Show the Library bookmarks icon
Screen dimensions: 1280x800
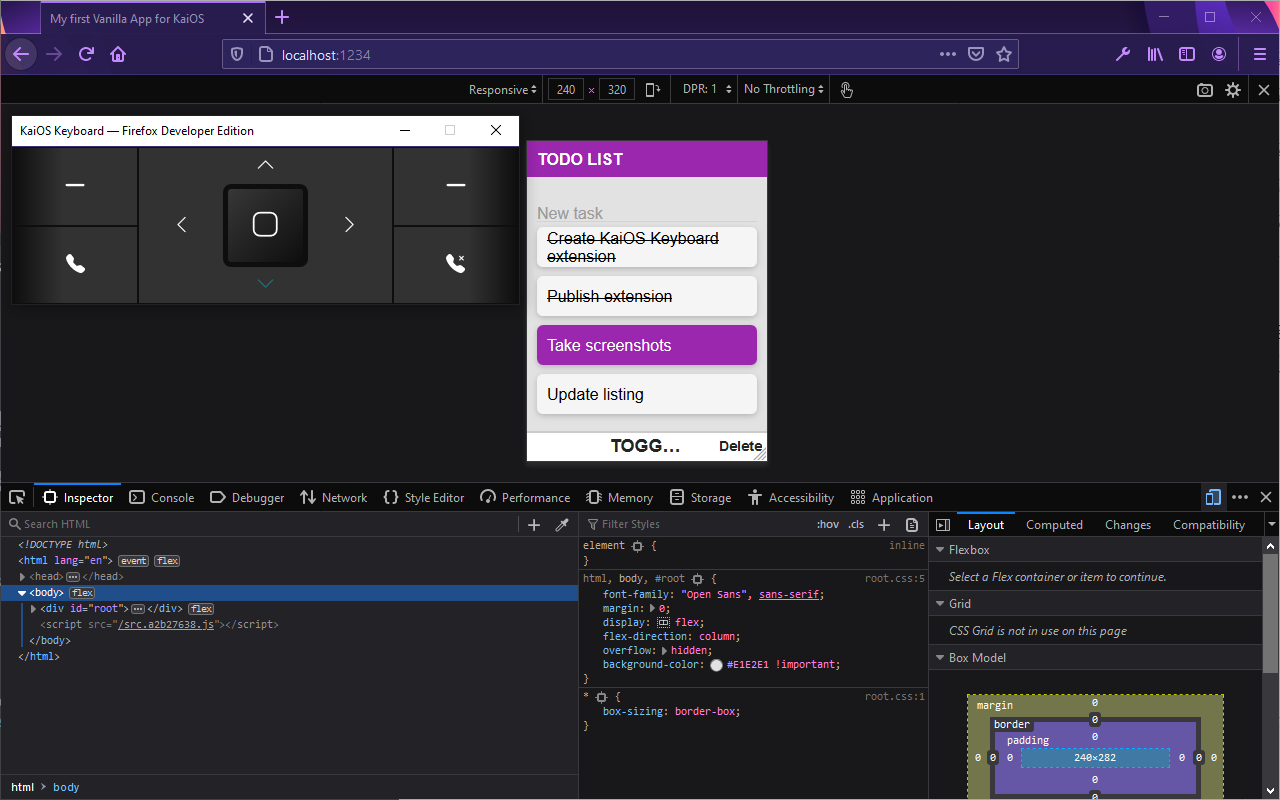1155,54
